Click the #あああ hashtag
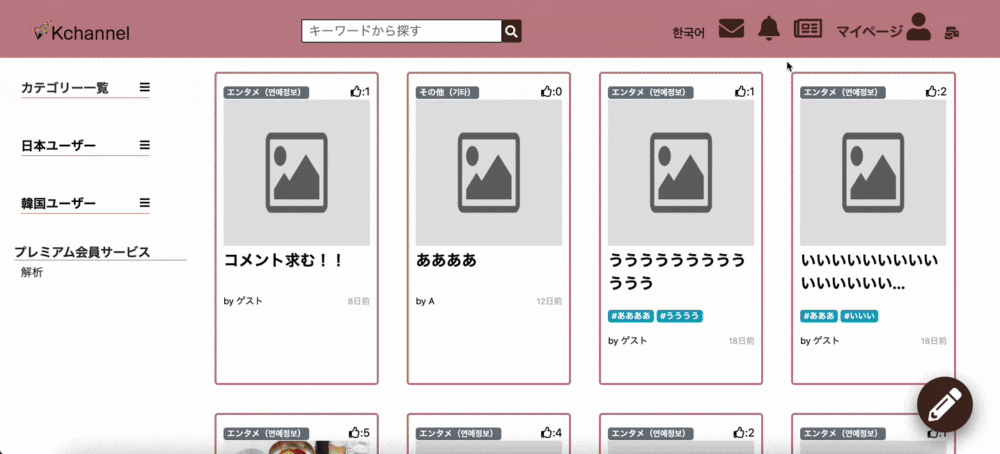This screenshot has width=1000, height=454. [820, 316]
